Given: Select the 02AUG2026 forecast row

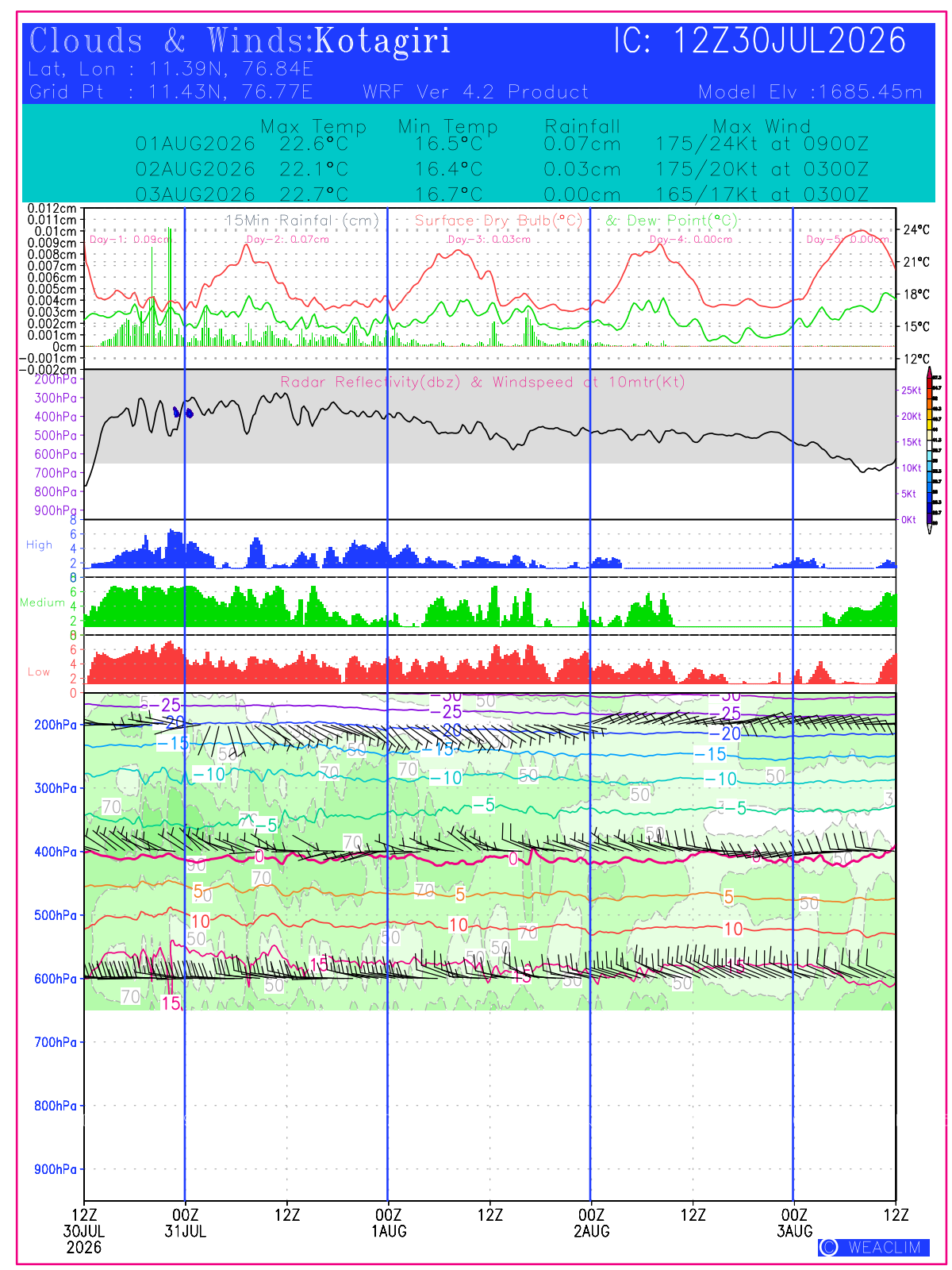Looking at the screenshot, I should tap(501, 170).
